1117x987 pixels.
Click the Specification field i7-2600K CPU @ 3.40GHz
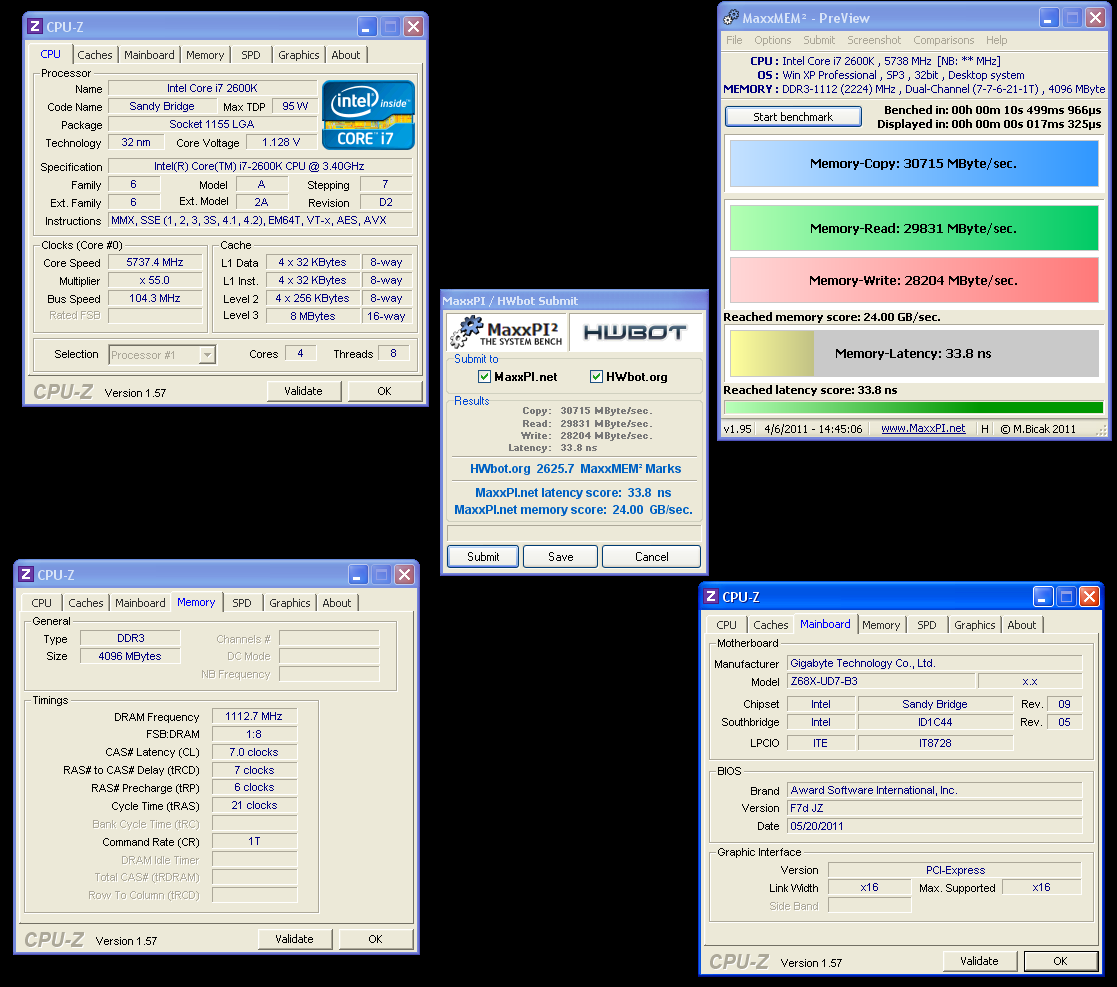pyautogui.click(x=260, y=167)
